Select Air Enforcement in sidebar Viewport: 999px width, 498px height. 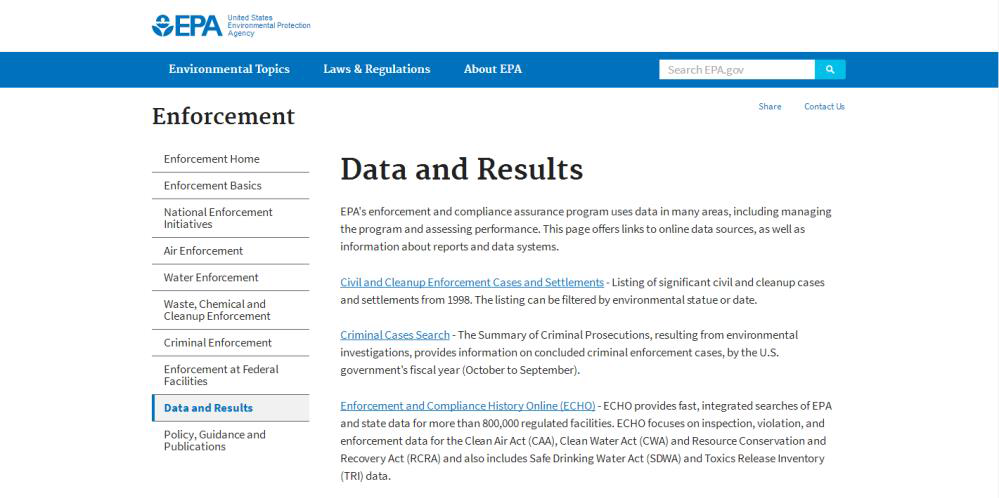[x=231, y=251]
